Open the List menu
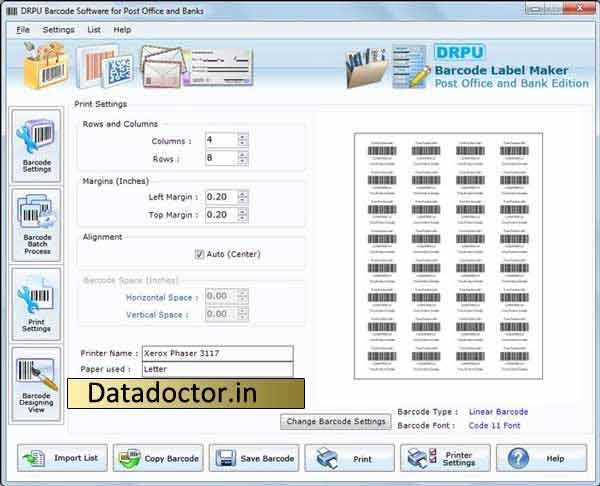 pyautogui.click(x=94, y=29)
